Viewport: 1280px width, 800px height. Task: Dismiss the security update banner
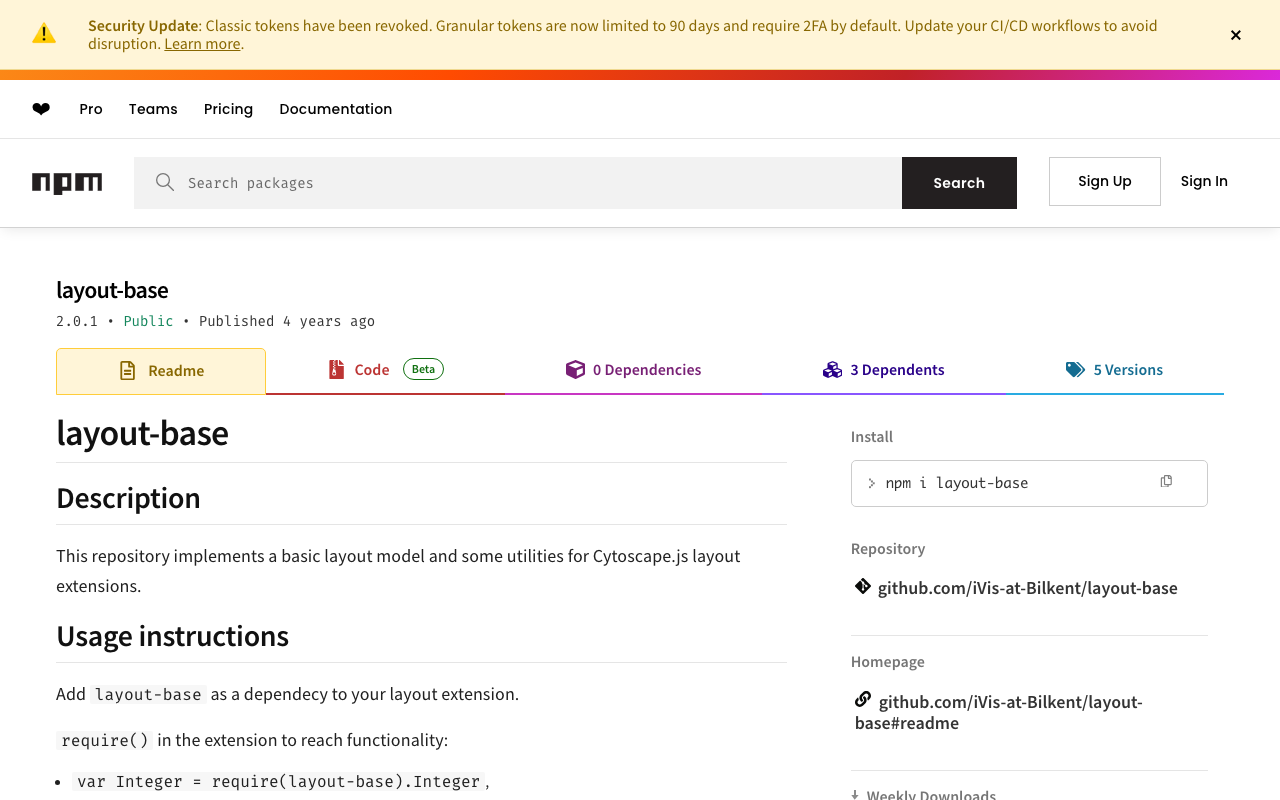pyautogui.click(x=1235, y=35)
